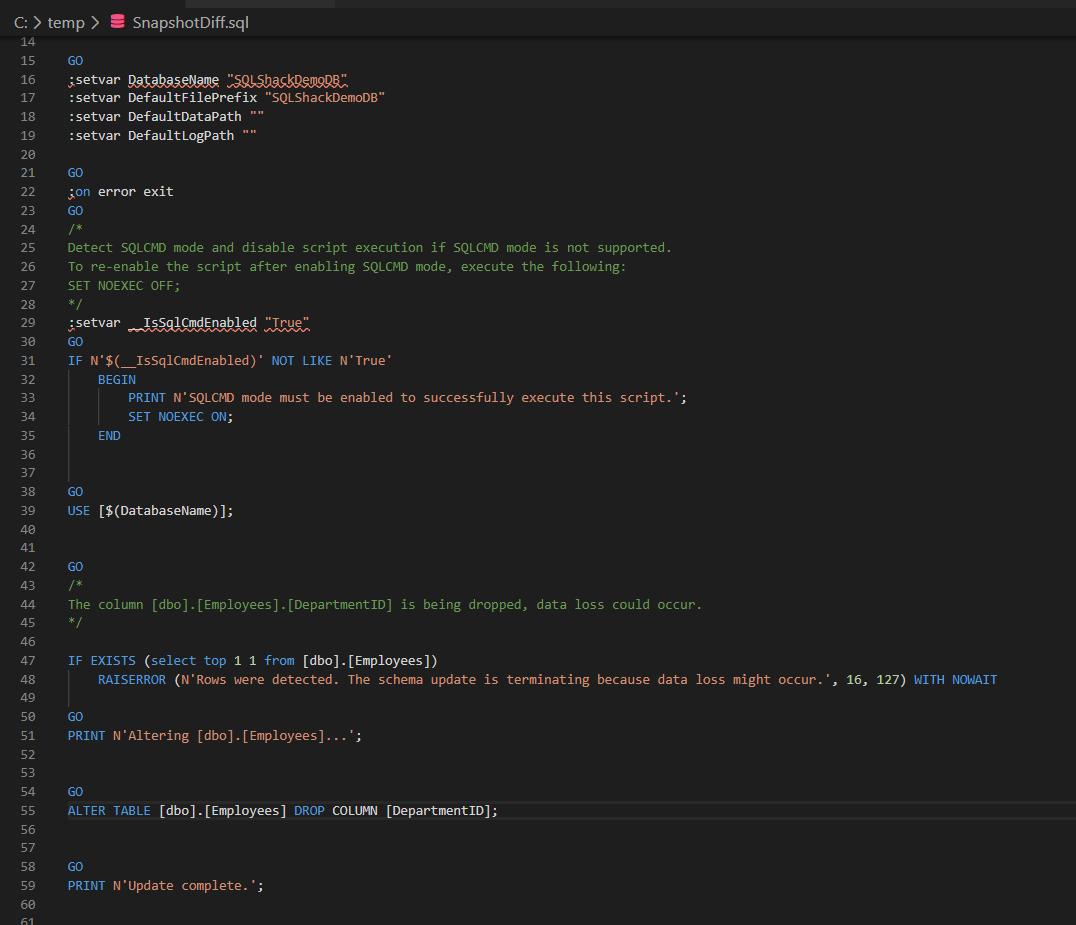
Task: Click the chevron between C: and temp
Action: pyautogui.click(x=37, y=22)
